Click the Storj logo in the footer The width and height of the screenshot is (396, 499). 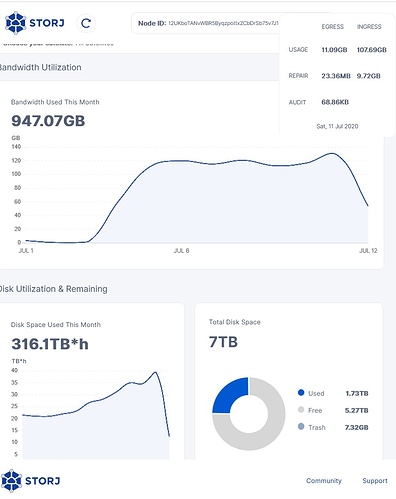31,481
